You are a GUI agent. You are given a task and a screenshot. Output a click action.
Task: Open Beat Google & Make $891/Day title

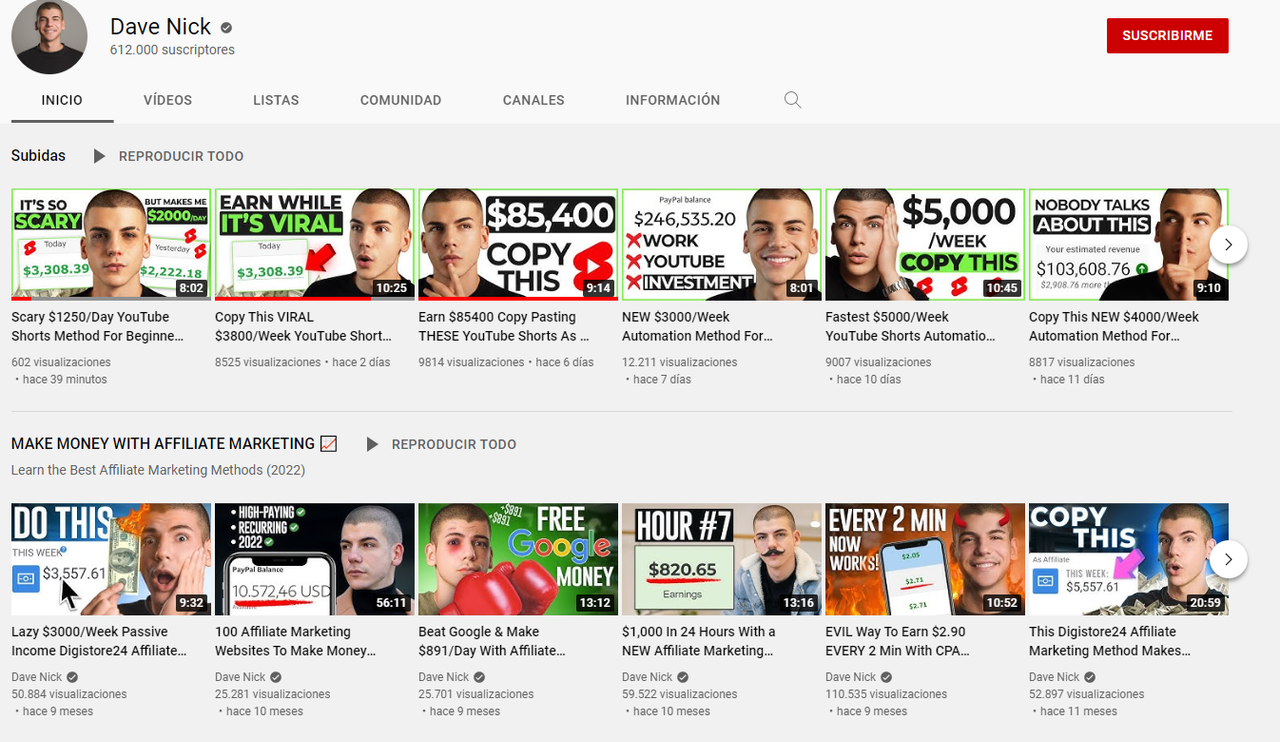[492, 641]
